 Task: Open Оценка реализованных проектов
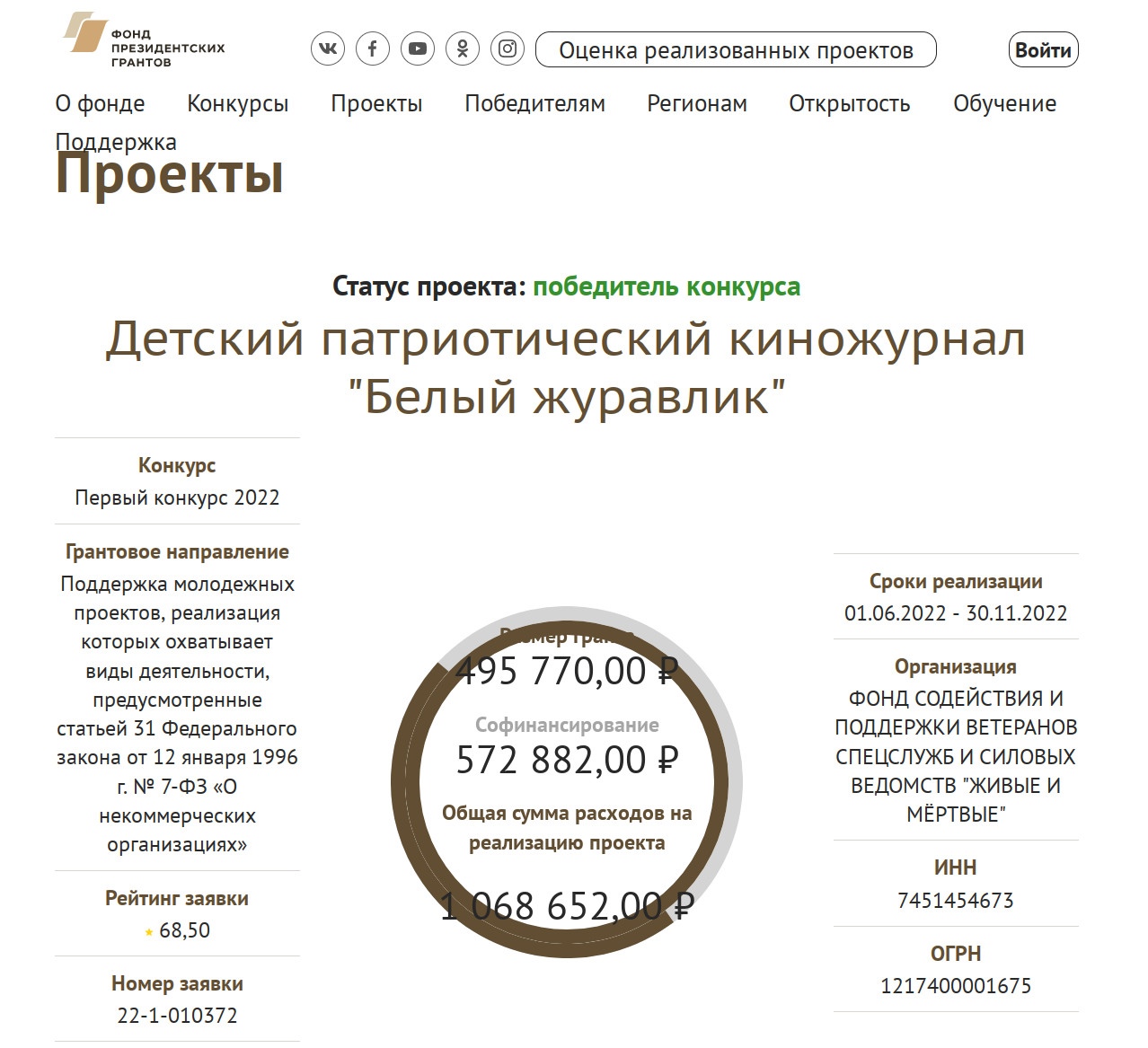coord(736,49)
